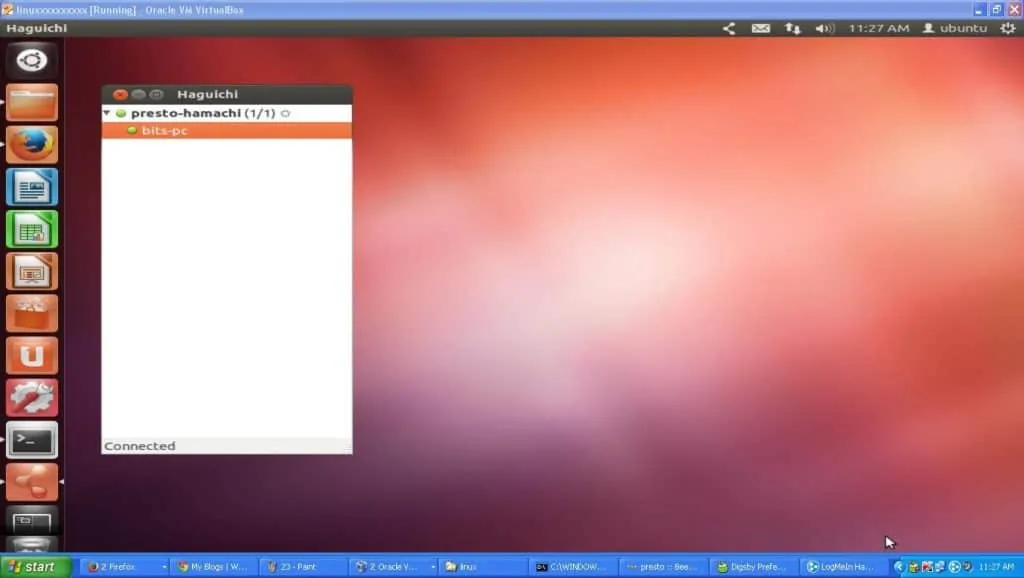Open System Settings wrench-and-gear icon
1024x578 pixels.
[x=31, y=398]
